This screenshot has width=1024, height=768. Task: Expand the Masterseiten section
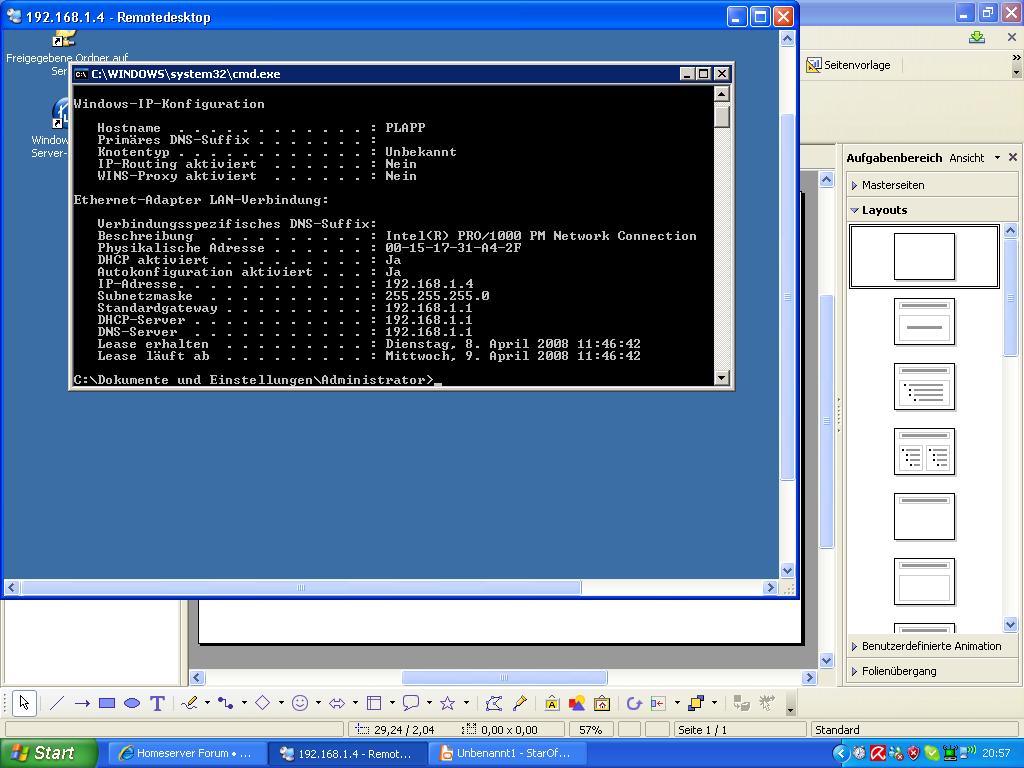(x=932, y=185)
